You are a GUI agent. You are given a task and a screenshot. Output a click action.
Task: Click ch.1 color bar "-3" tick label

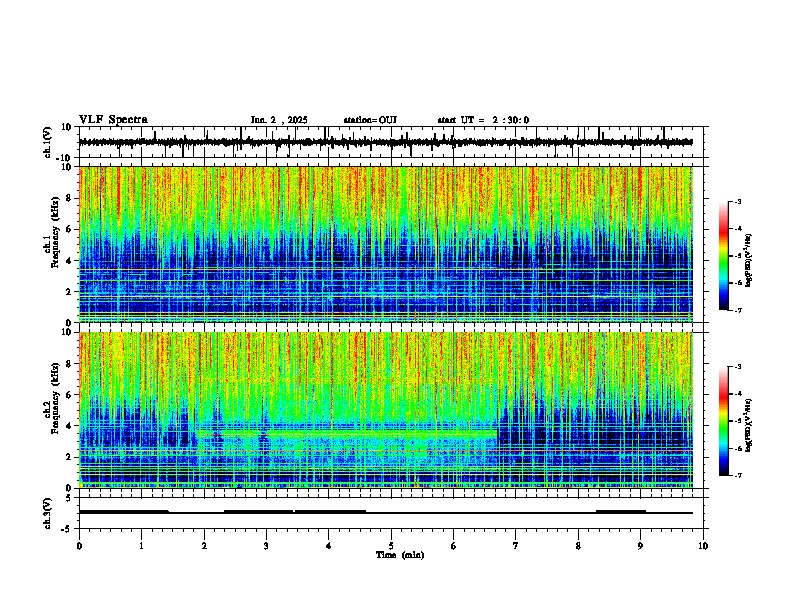coord(737,202)
